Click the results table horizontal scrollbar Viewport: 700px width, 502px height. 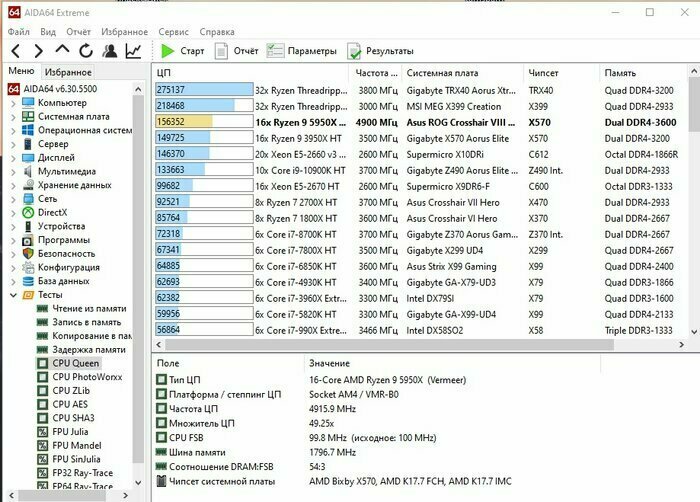pyautogui.click(x=389, y=345)
